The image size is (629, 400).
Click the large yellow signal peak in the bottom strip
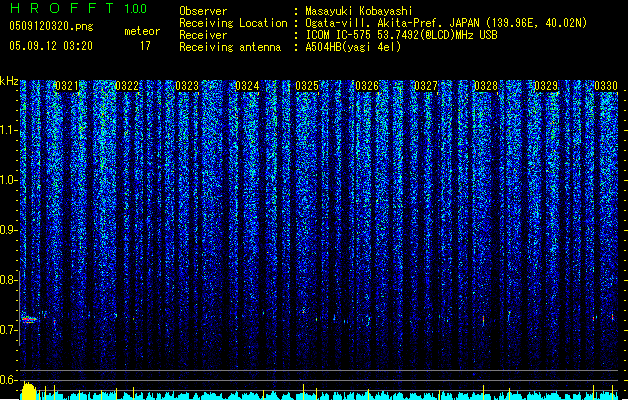point(28,391)
